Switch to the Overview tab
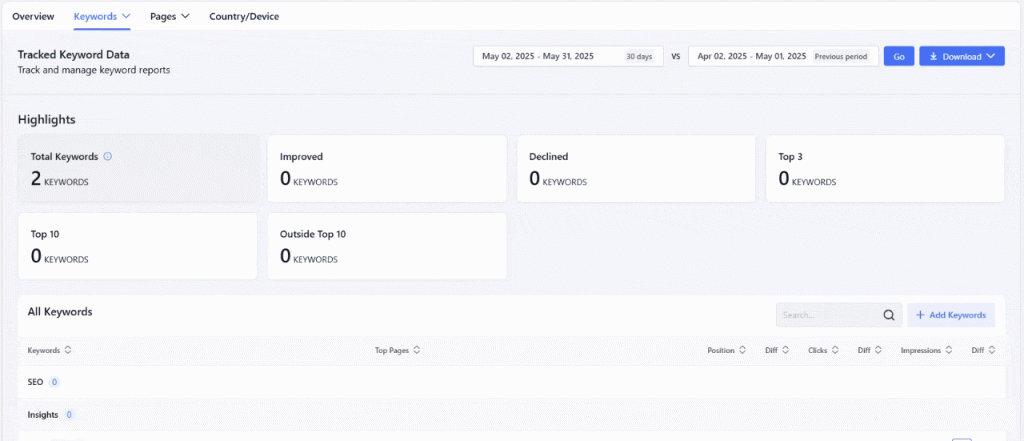The image size is (1024, 441). coord(33,17)
